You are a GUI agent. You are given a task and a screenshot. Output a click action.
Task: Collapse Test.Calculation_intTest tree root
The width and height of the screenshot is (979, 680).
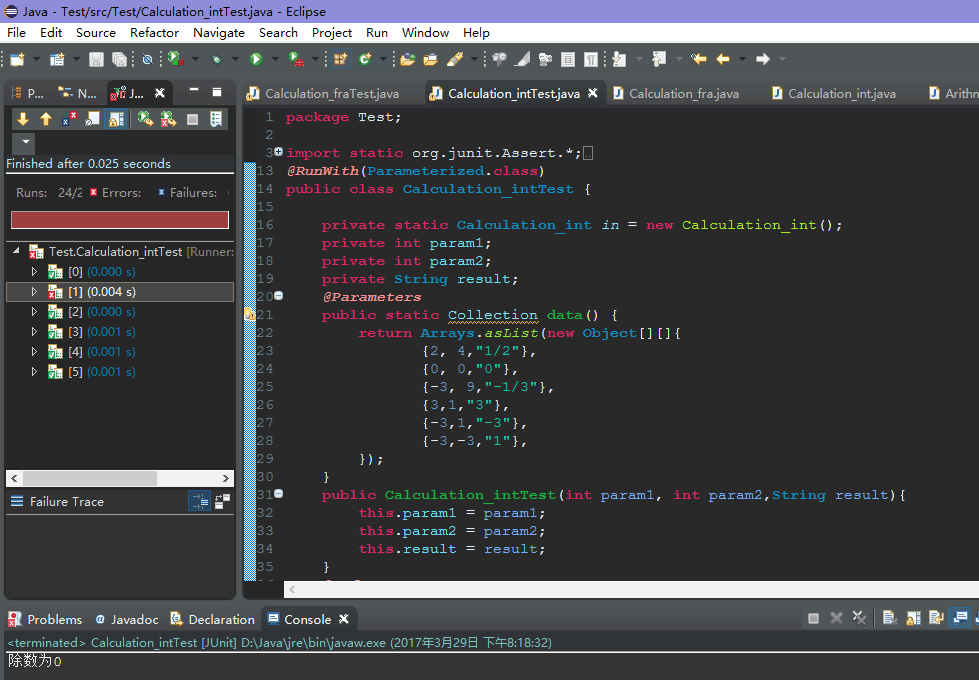tap(16, 251)
